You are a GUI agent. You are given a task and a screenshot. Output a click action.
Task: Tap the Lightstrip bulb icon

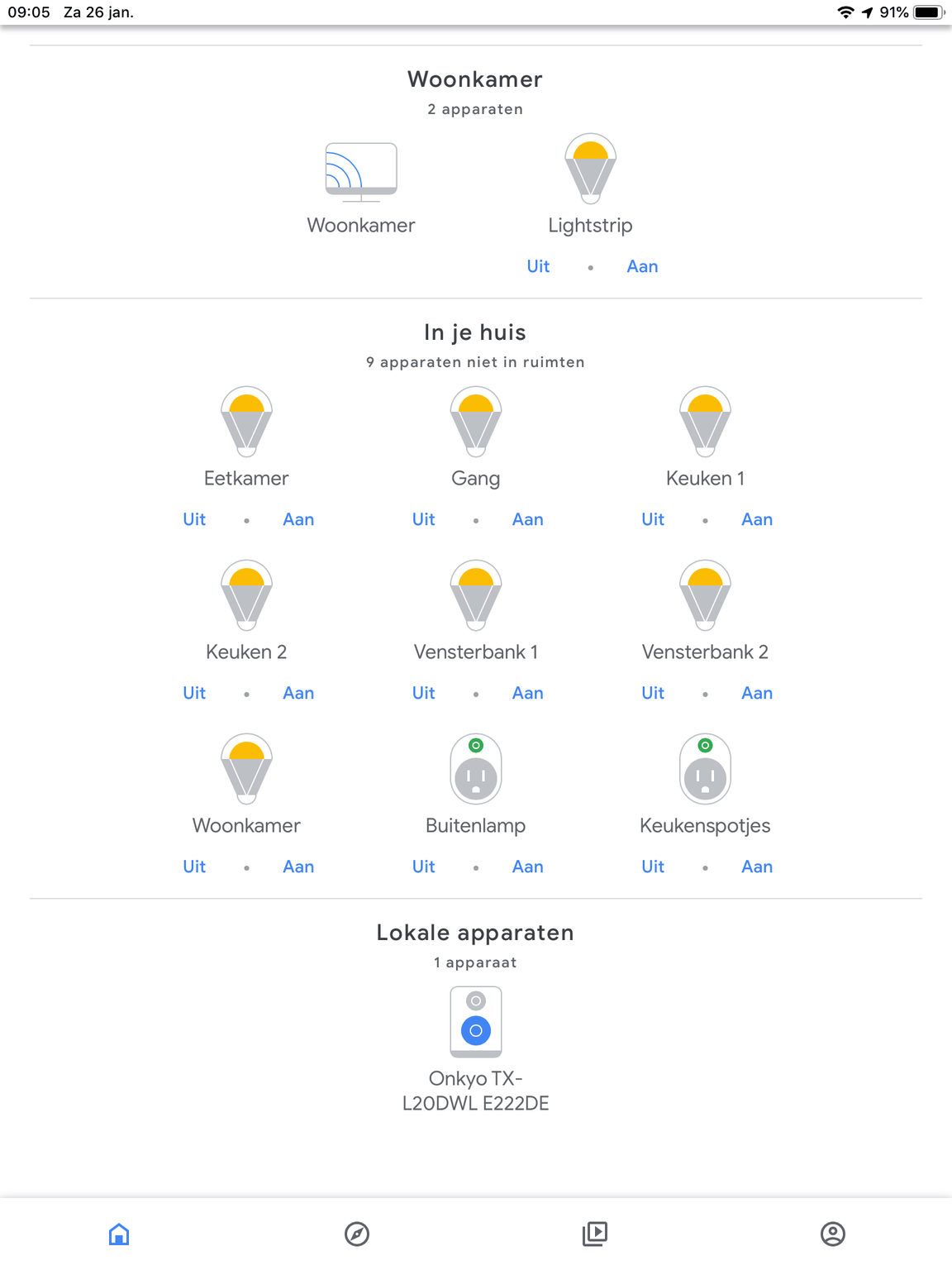(590, 169)
